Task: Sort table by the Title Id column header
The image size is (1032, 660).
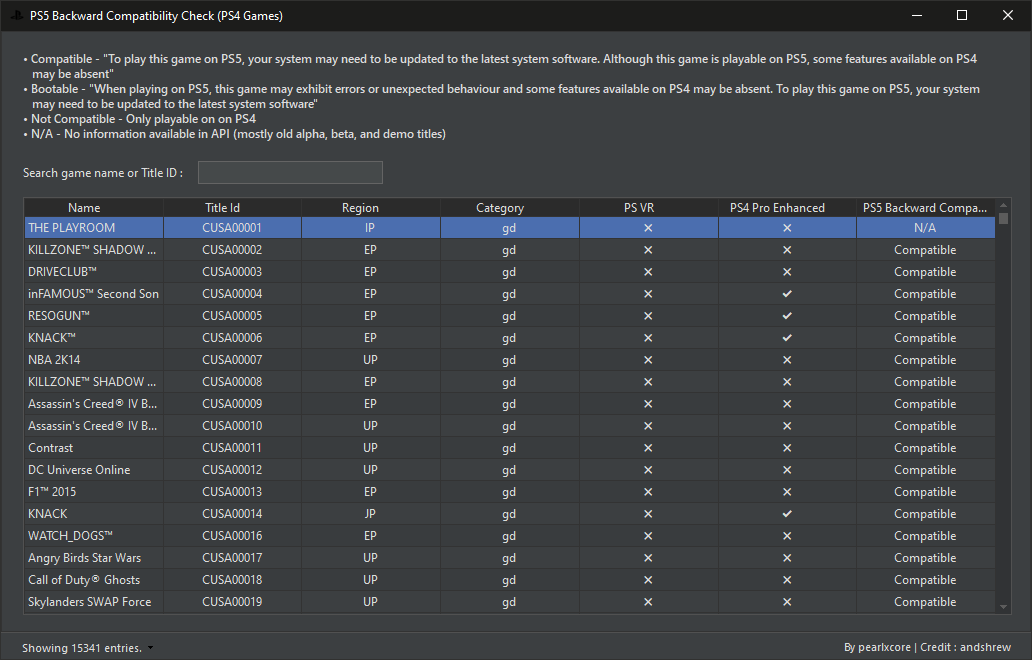Action: click(x=232, y=207)
